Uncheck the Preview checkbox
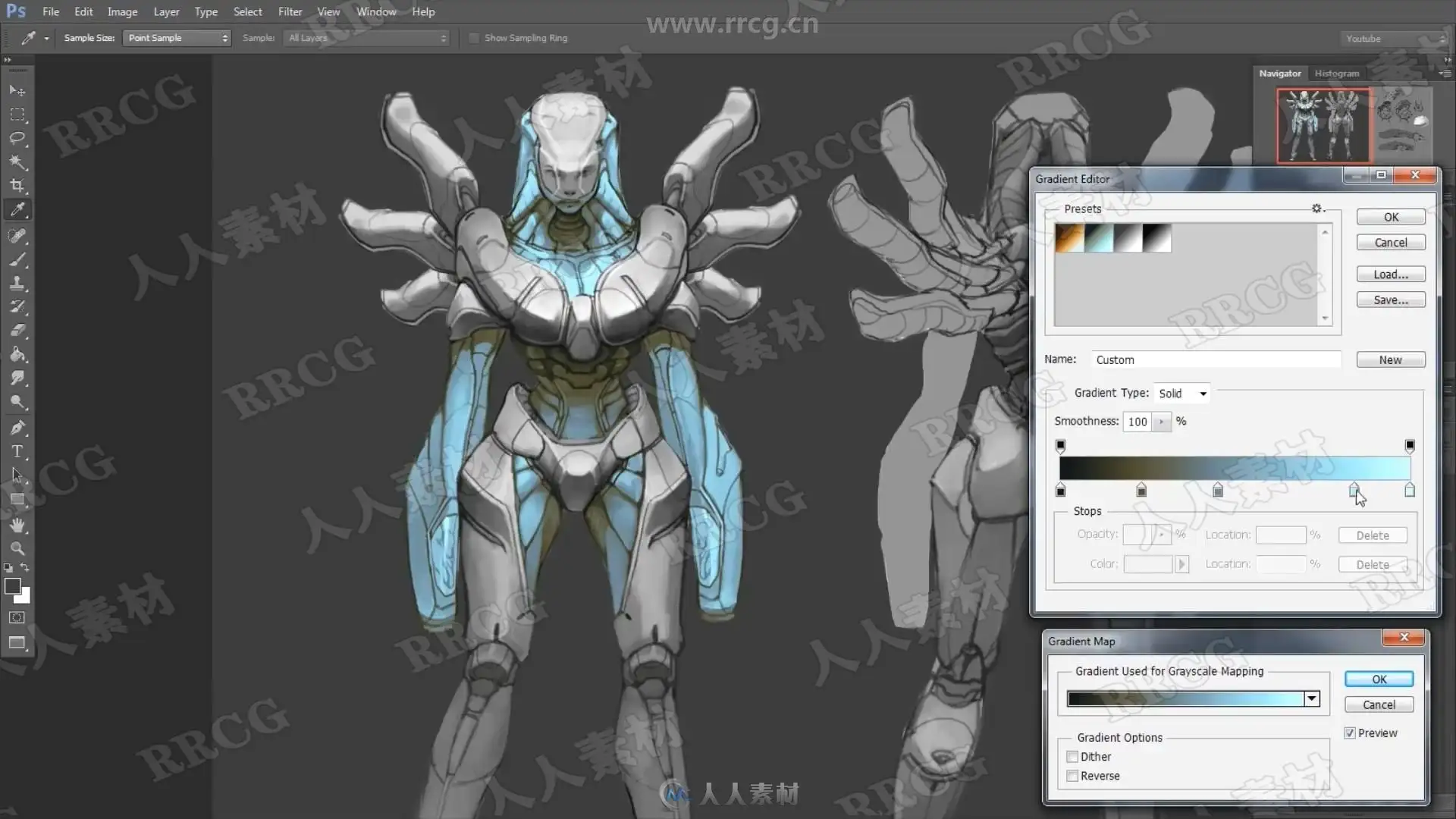Screen dimensions: 1456x819 point(1350,733)
